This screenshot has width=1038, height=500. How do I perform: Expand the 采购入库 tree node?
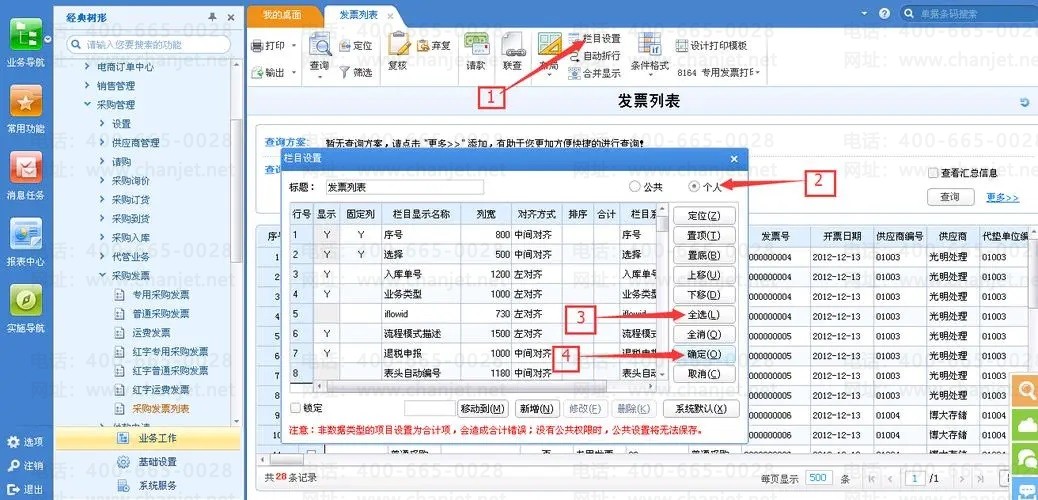[x=102, y=237]
